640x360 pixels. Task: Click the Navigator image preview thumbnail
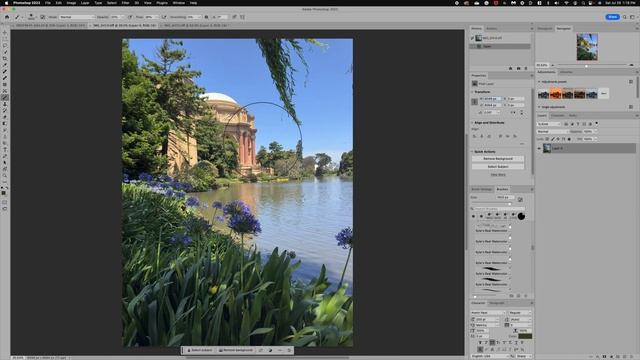tap(587, 47)
